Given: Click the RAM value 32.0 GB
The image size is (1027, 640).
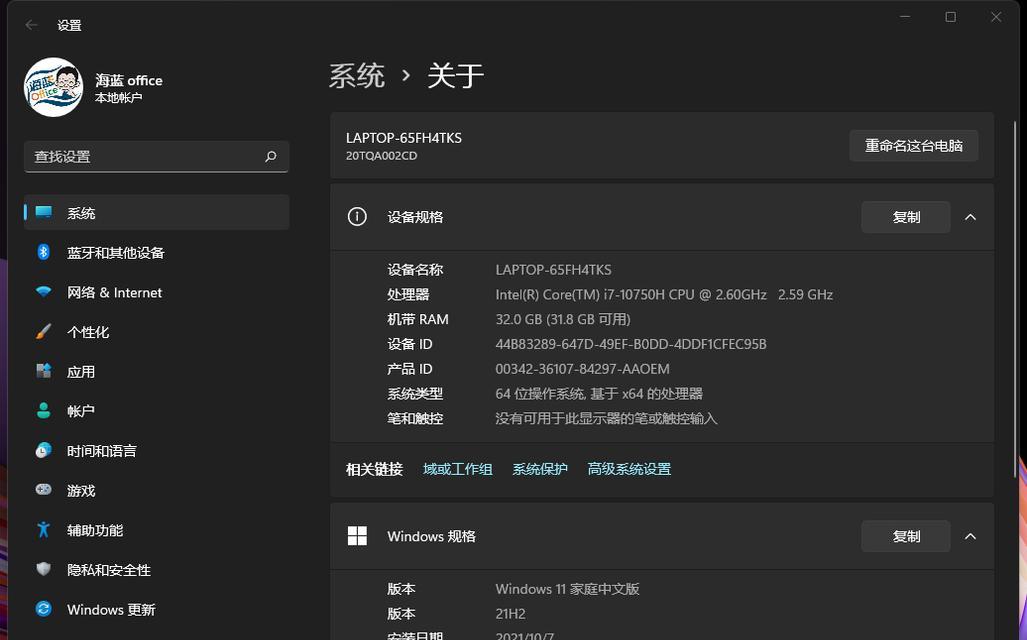Looking at the screenshot, I should [x=563, y=320].
